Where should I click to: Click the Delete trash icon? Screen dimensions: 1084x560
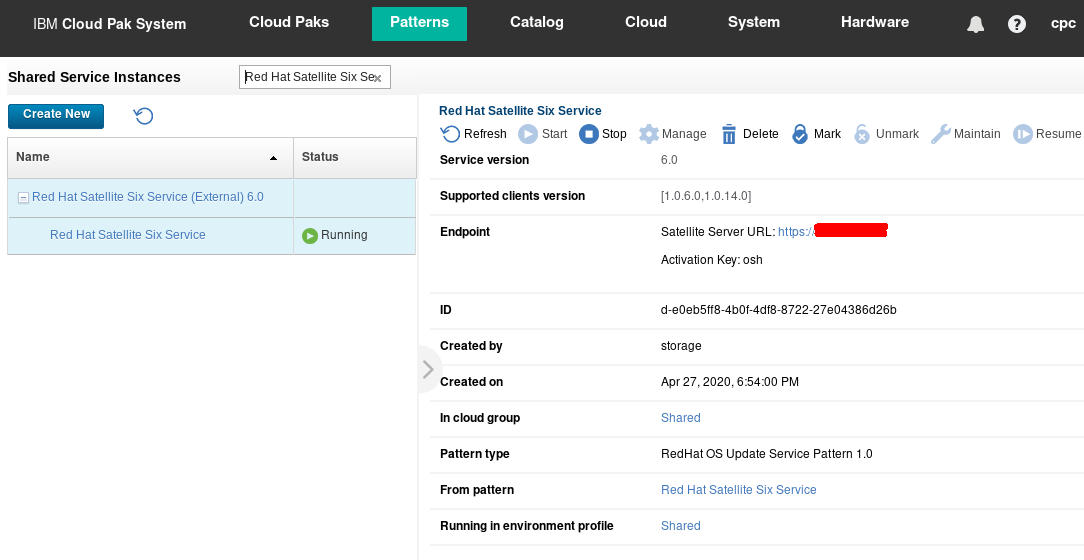(729, 134)
